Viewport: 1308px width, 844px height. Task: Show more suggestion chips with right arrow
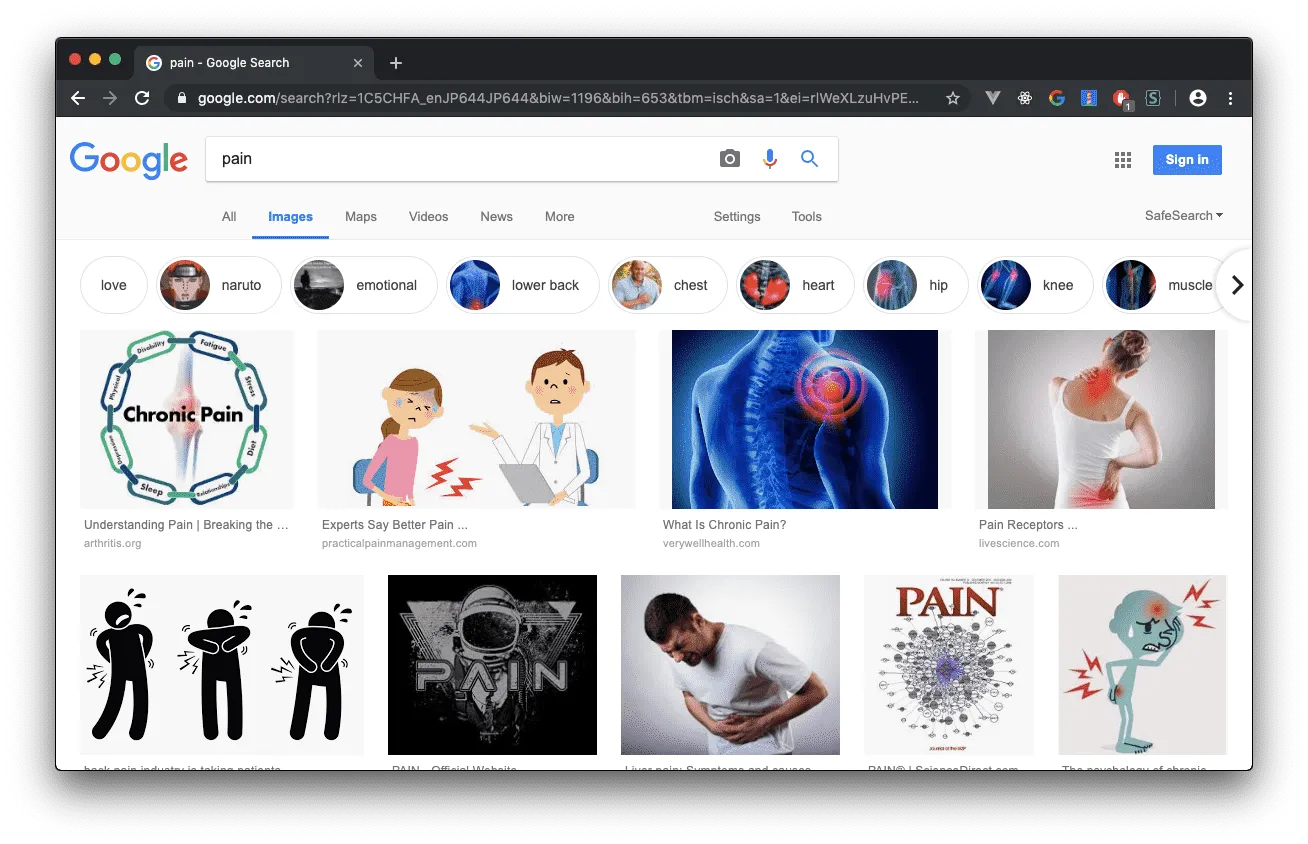(x=1237, y=285)
